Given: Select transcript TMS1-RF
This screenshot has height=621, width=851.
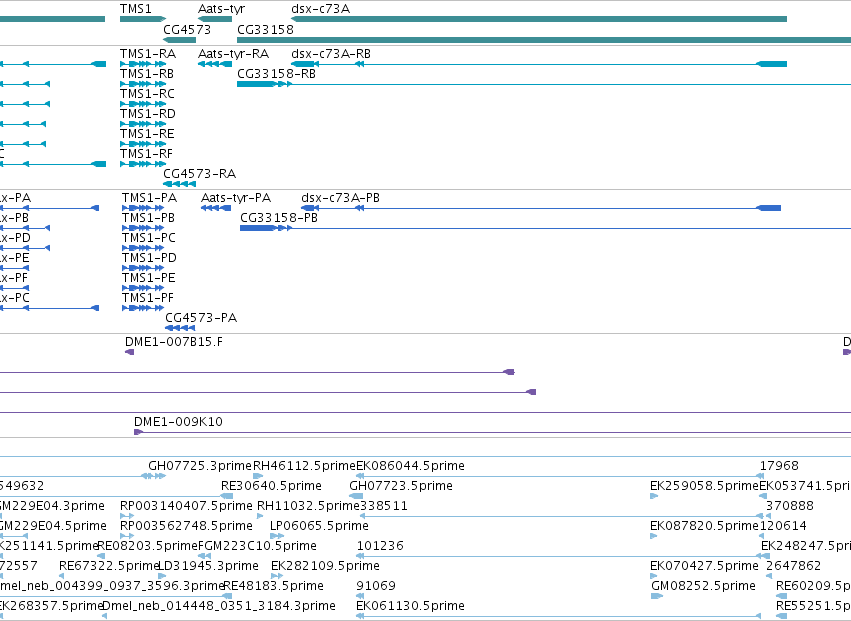Looking at the screenshot, I should pyautogui.click(x=147, y=154).
